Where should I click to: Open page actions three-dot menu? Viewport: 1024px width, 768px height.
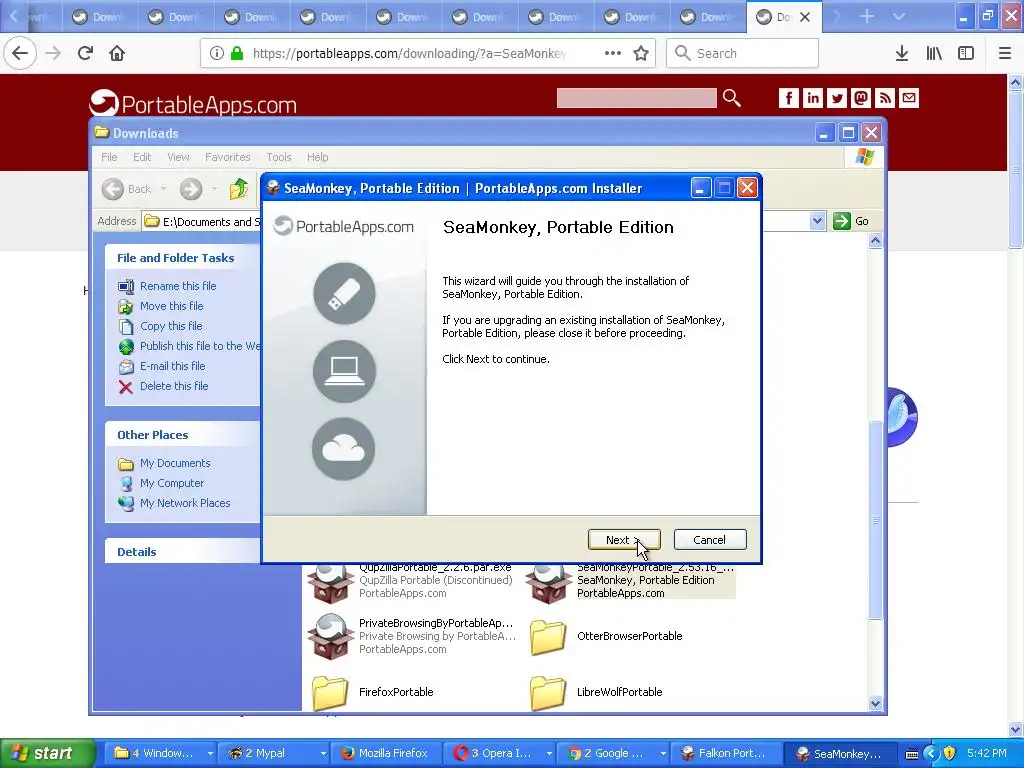pos(613,53)
